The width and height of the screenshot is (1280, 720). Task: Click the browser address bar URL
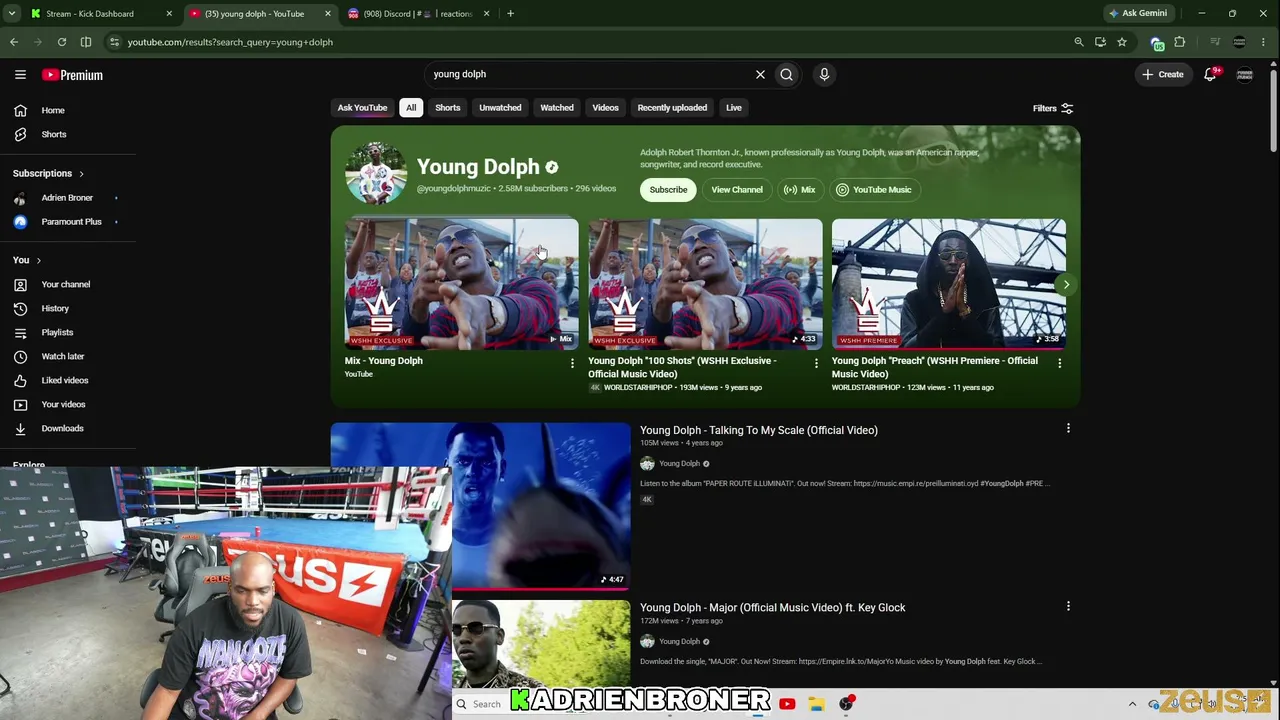click(x=230, y=42)
